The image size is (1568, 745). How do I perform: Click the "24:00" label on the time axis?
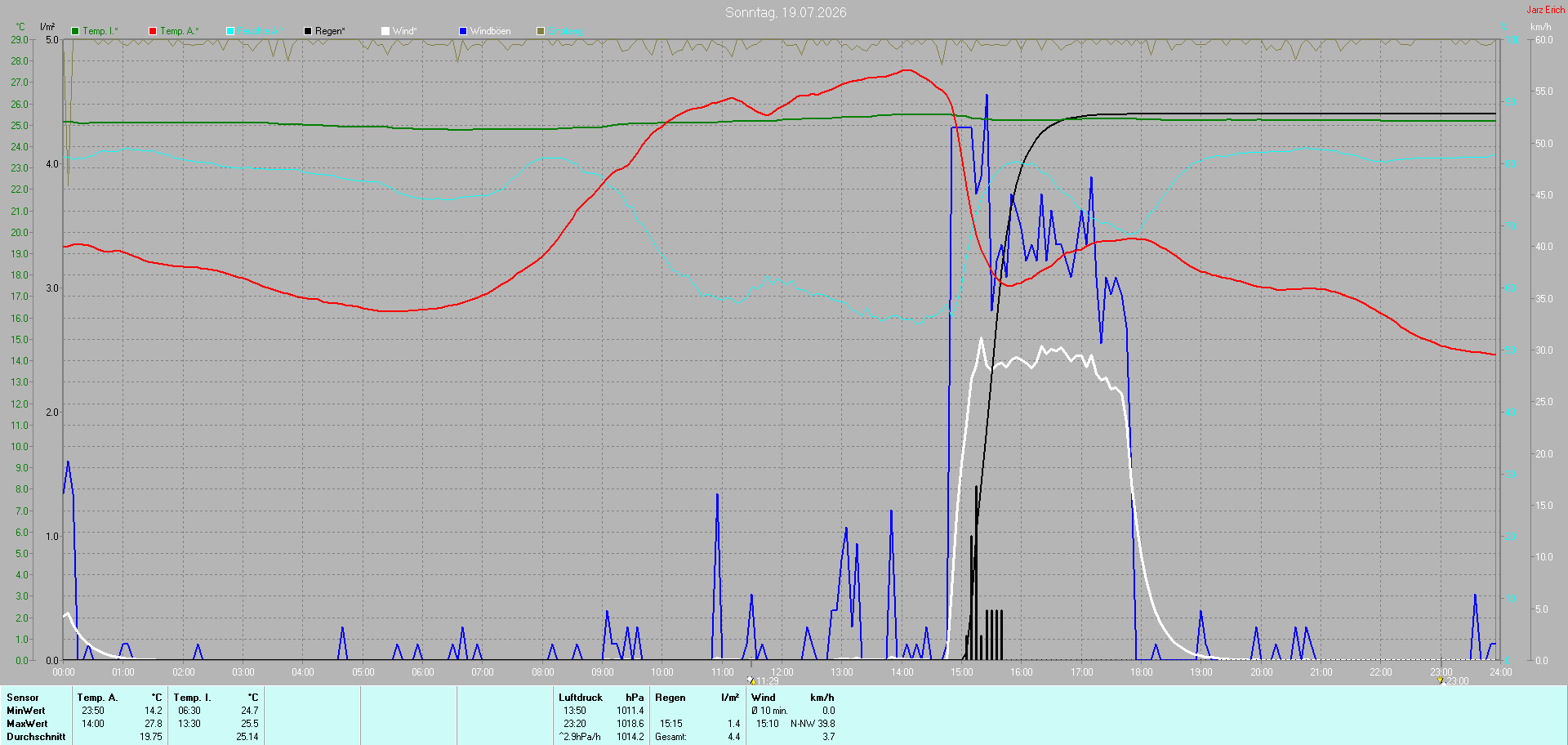pyautogui.click(x=1501, y=672)
